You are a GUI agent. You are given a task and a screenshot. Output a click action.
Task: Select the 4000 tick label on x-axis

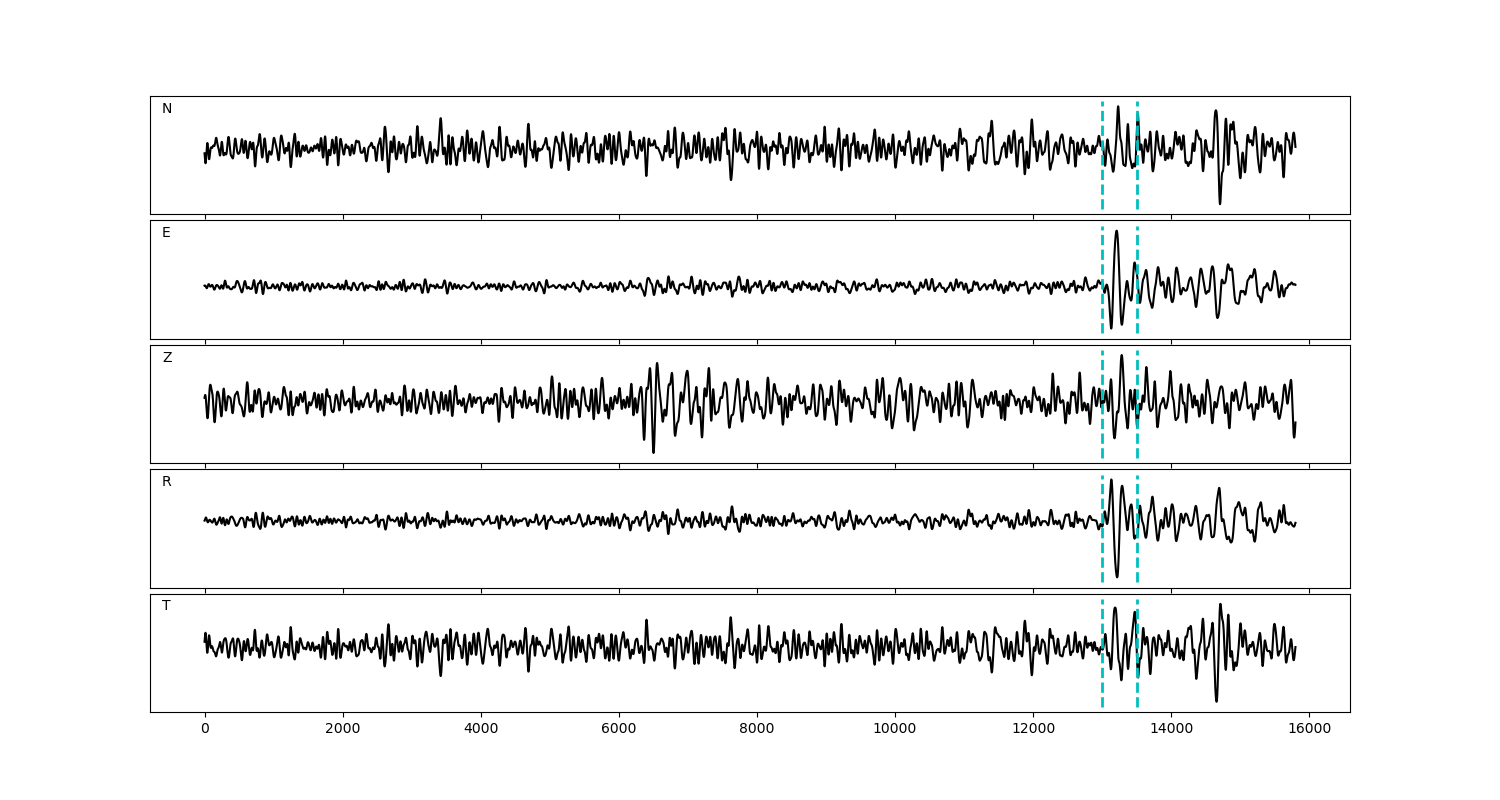(x=481, y=729)
